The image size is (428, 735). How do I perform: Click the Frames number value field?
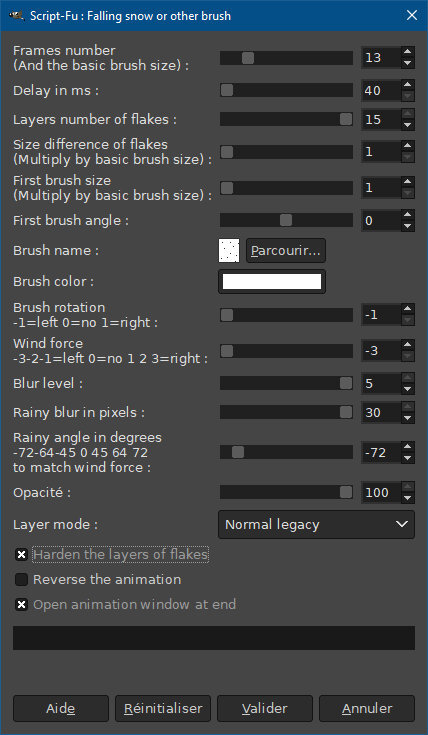pos(381,58)
